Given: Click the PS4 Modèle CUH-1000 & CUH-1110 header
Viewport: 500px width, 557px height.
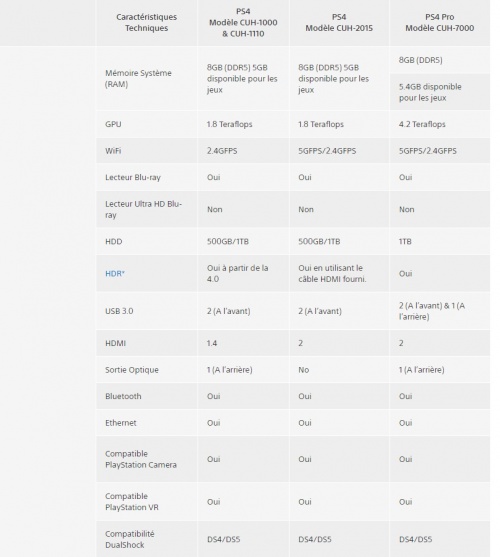Looking at the screenshot, I should [x=243, y=22].
